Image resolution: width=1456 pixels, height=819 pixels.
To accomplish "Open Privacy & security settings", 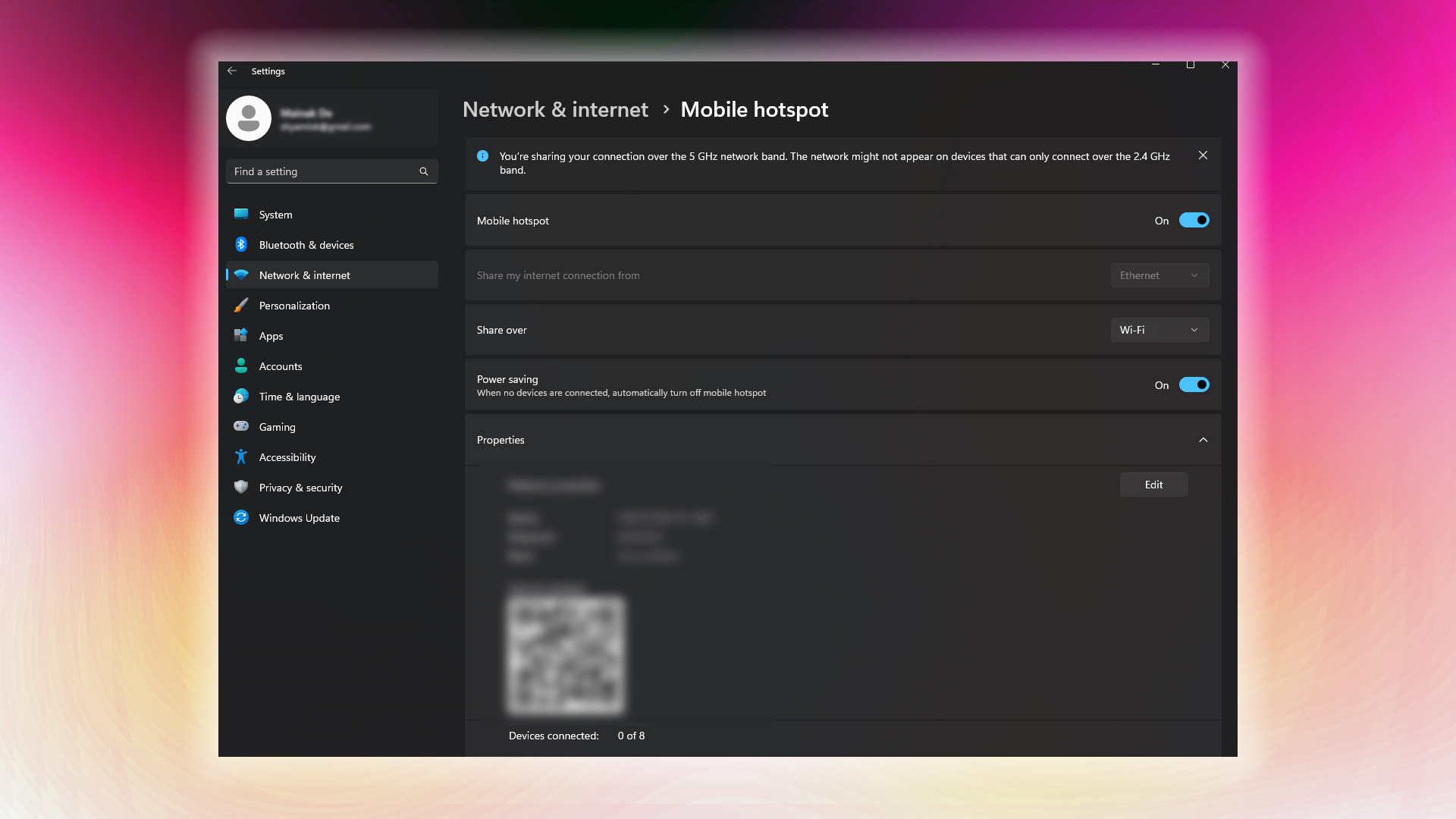I will pos(332,488).
